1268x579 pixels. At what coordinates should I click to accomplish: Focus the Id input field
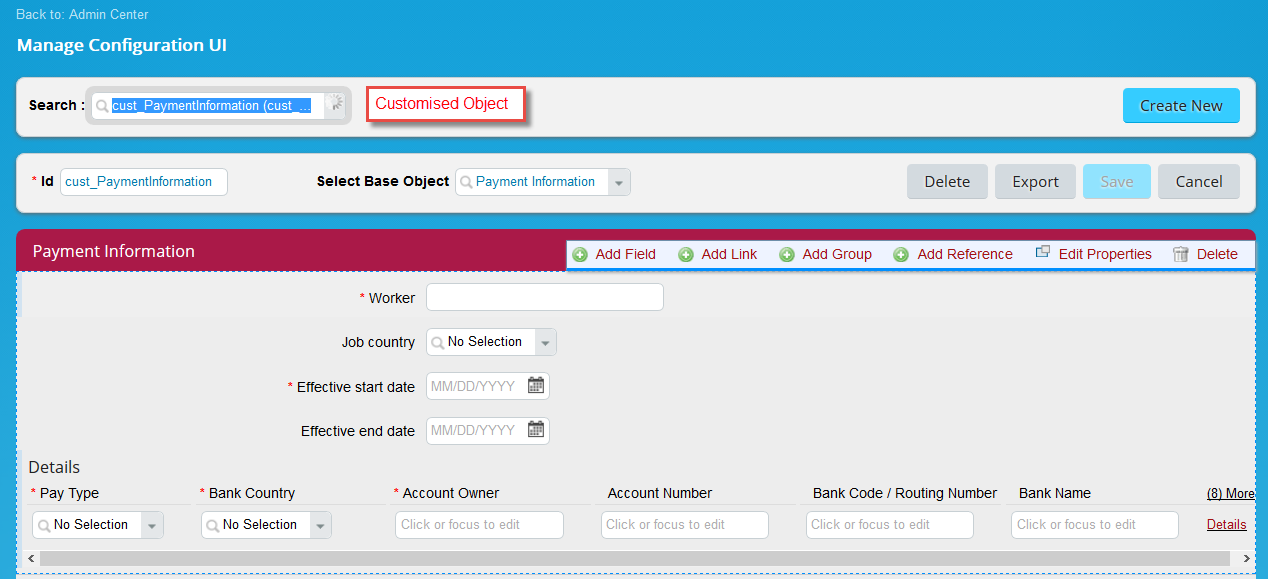(x=144, y=181)
